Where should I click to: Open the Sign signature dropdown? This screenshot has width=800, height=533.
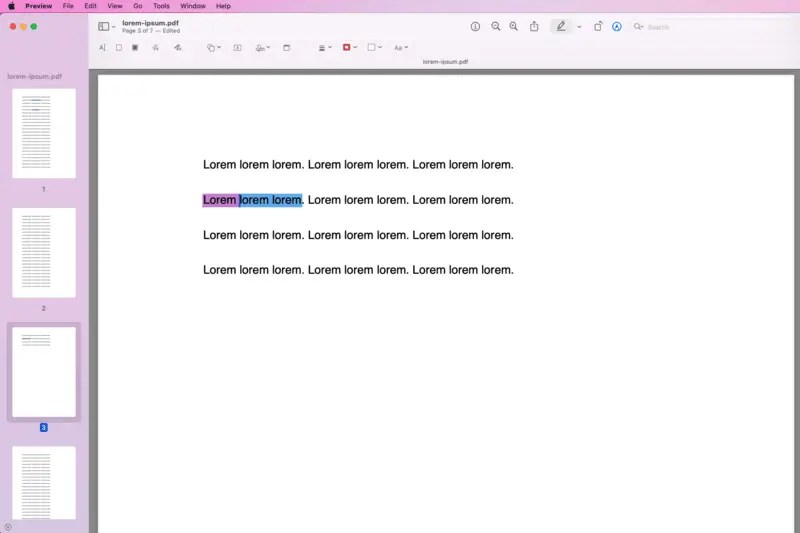coord(263,47)
